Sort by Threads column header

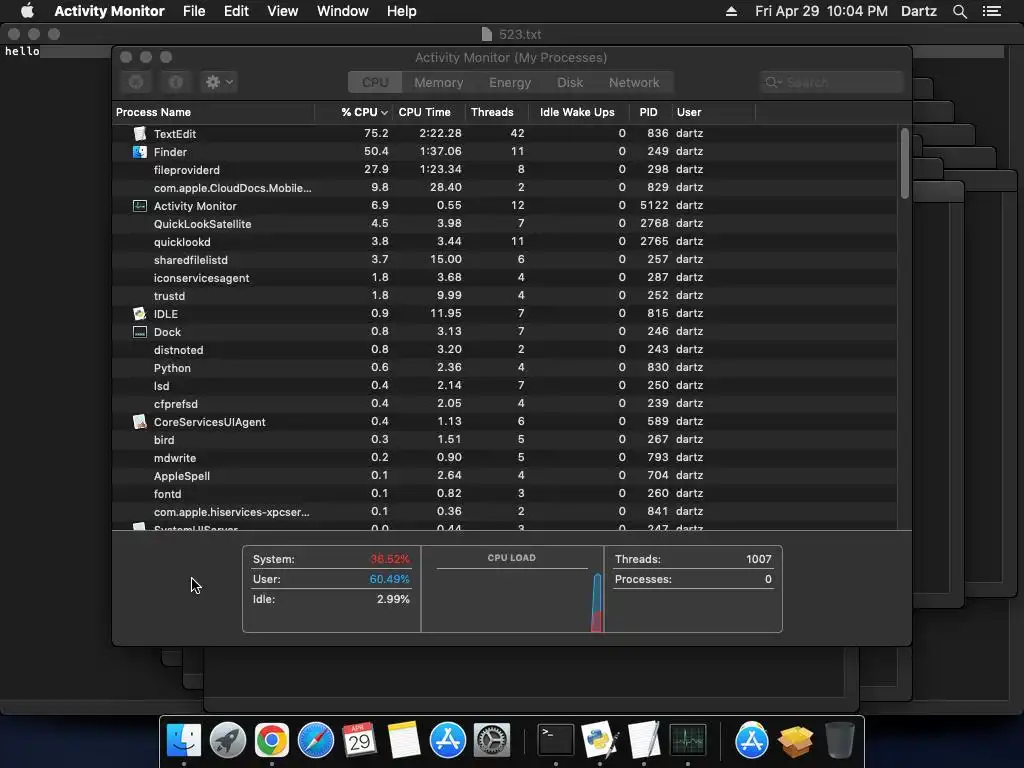pyautogui.click(x=496, y=112)
